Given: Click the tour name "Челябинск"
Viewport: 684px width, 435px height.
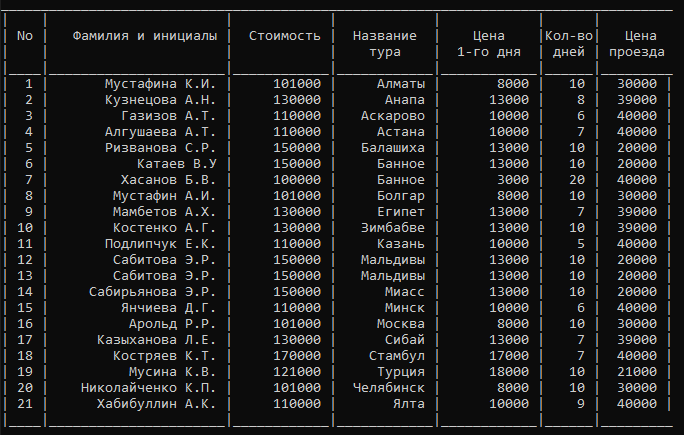Looking at the screenshot, I should click(x=389, y=388).
